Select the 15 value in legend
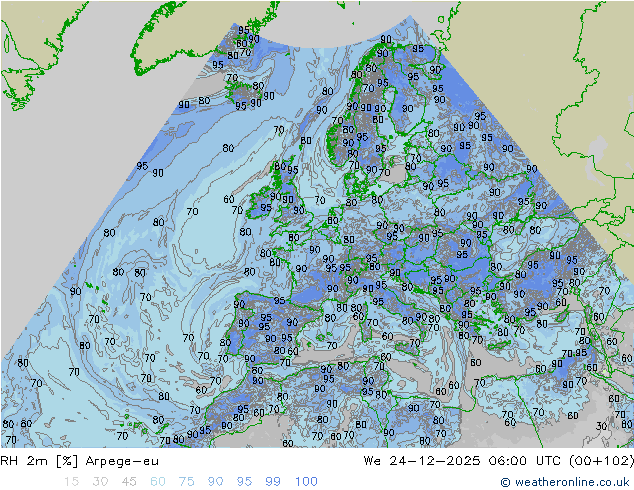 [71, 482]
